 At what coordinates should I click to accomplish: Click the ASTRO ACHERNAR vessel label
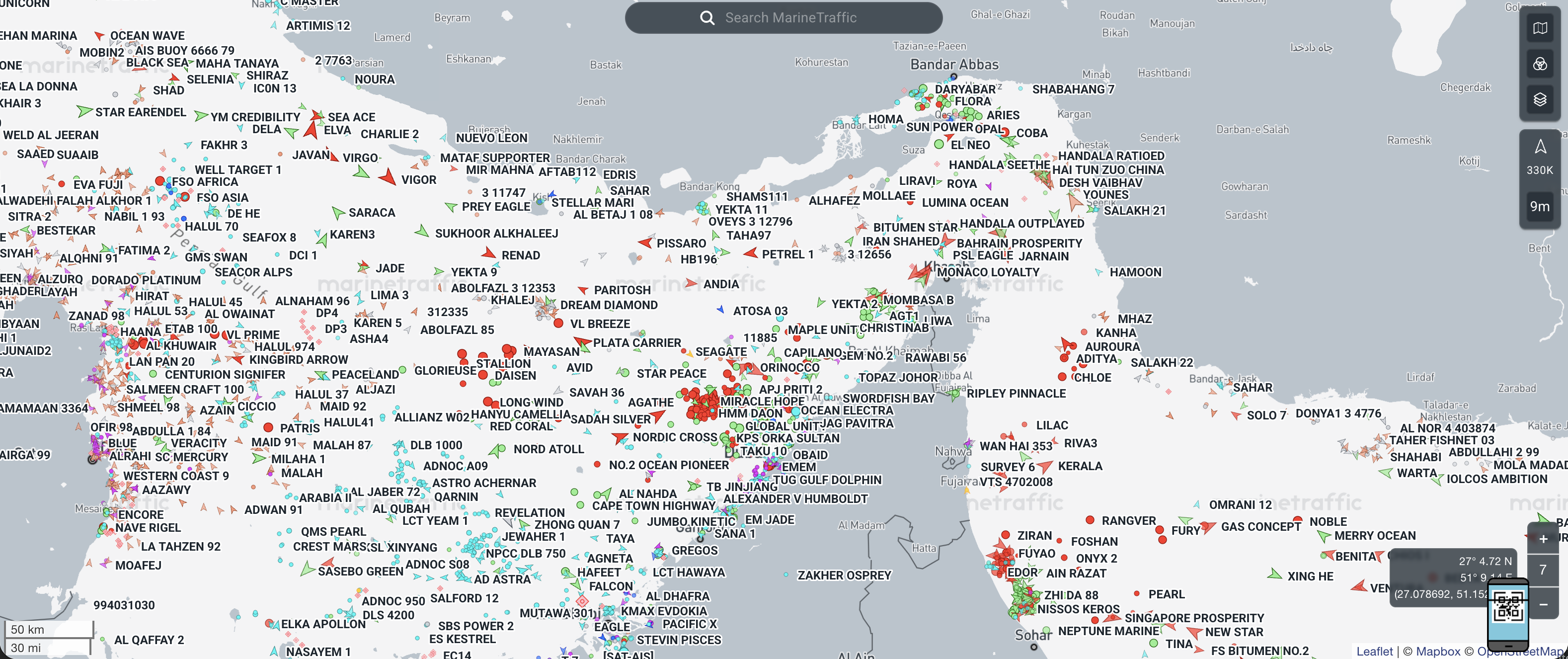coord(484,483)
